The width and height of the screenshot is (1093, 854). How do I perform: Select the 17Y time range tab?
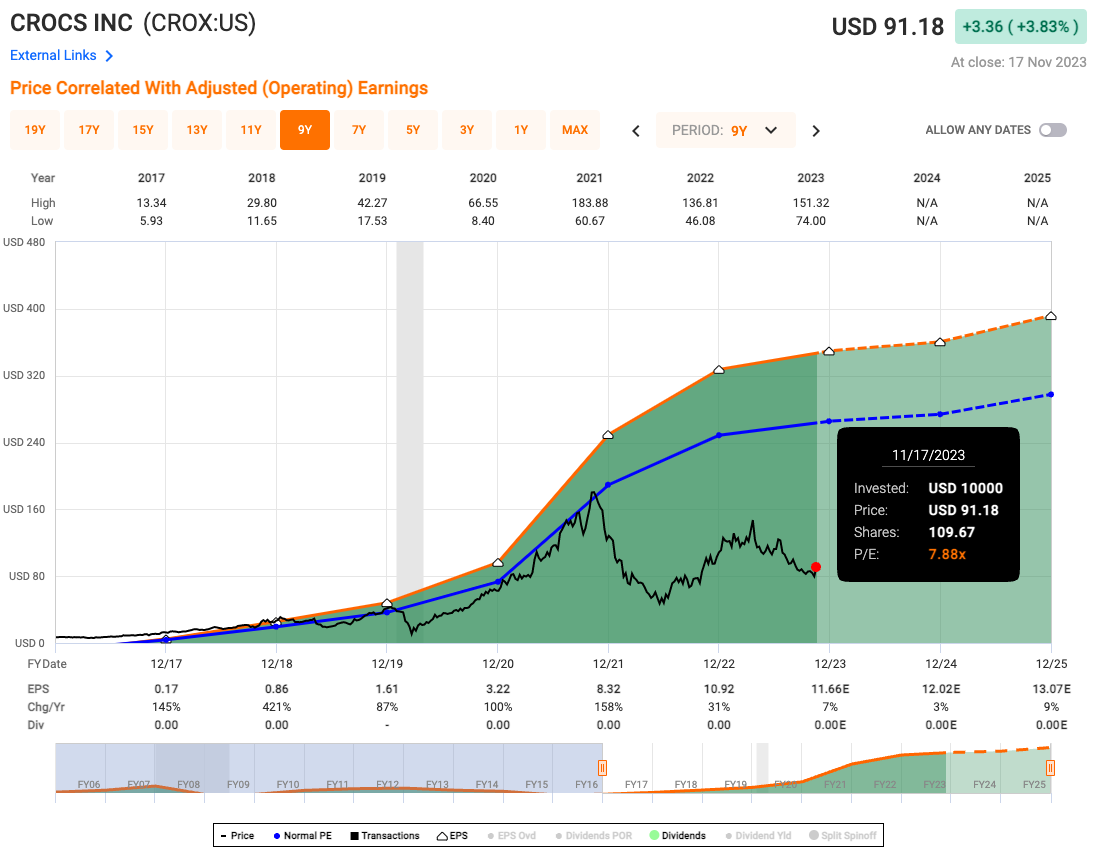coord(89,130)
